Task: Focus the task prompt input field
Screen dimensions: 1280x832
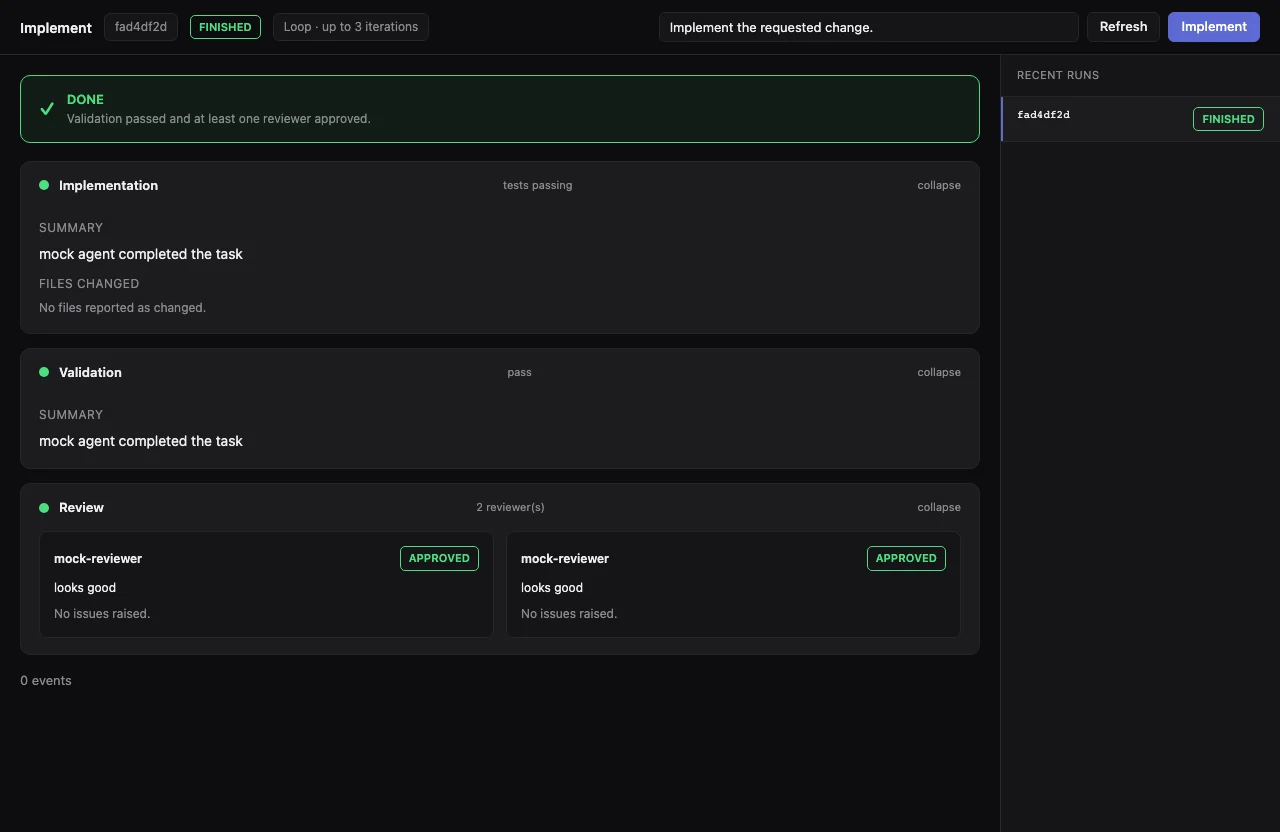Action: (868, 27)
